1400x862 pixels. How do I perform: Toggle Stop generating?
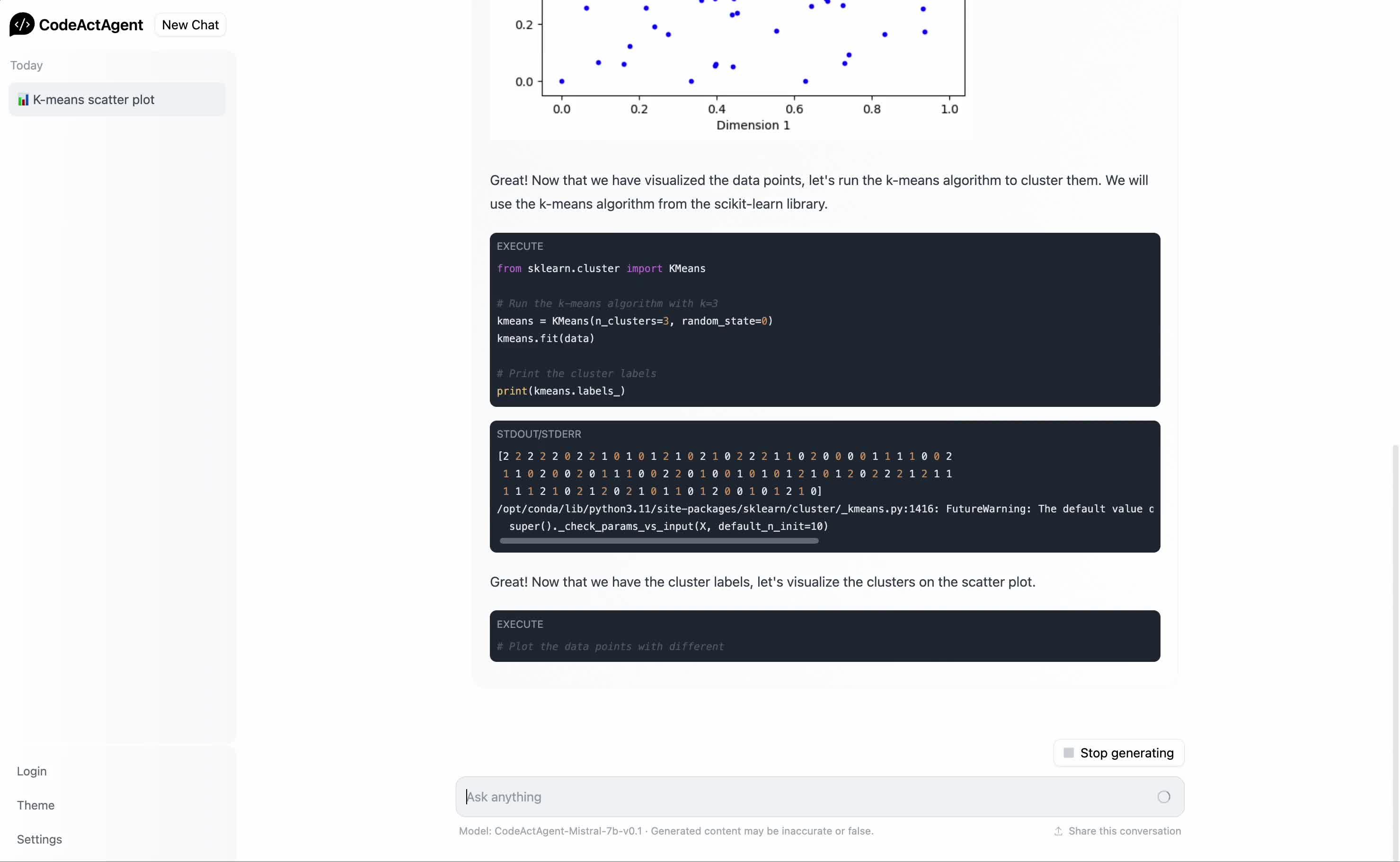(1118, 753)
